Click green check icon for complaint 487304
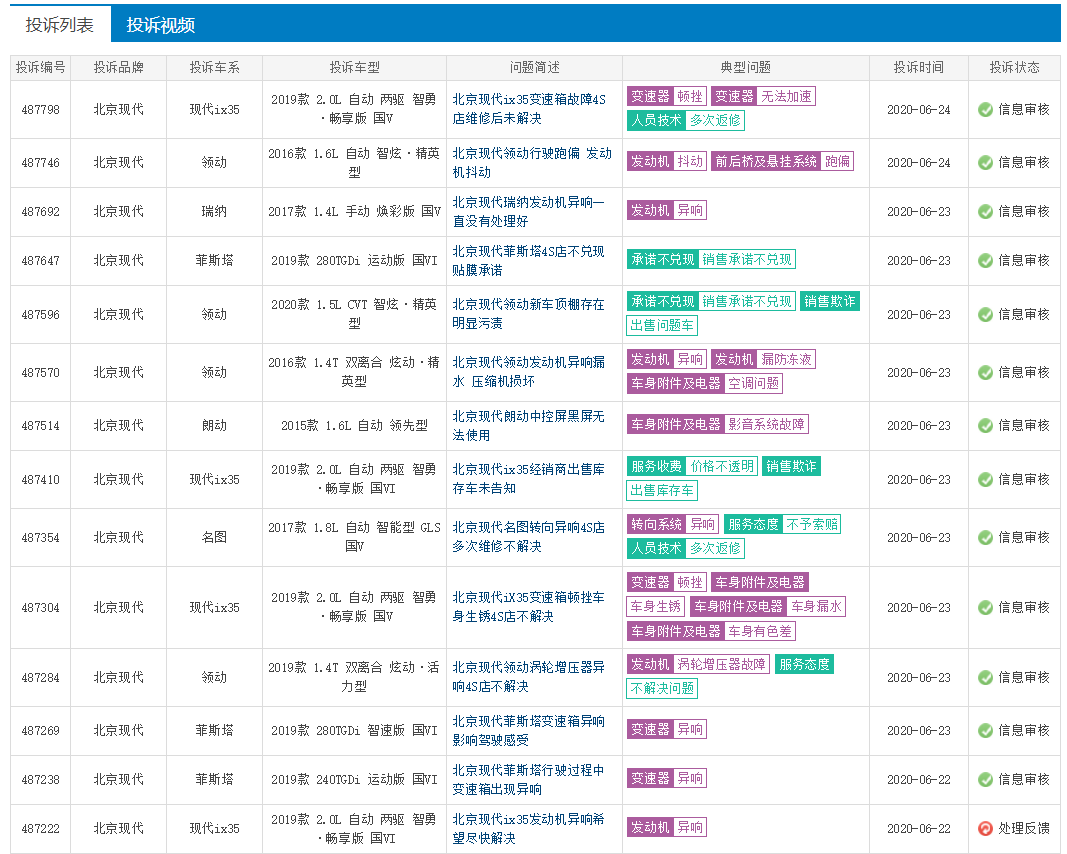This screenshot has width=1067, height=854. pos(985,608)
